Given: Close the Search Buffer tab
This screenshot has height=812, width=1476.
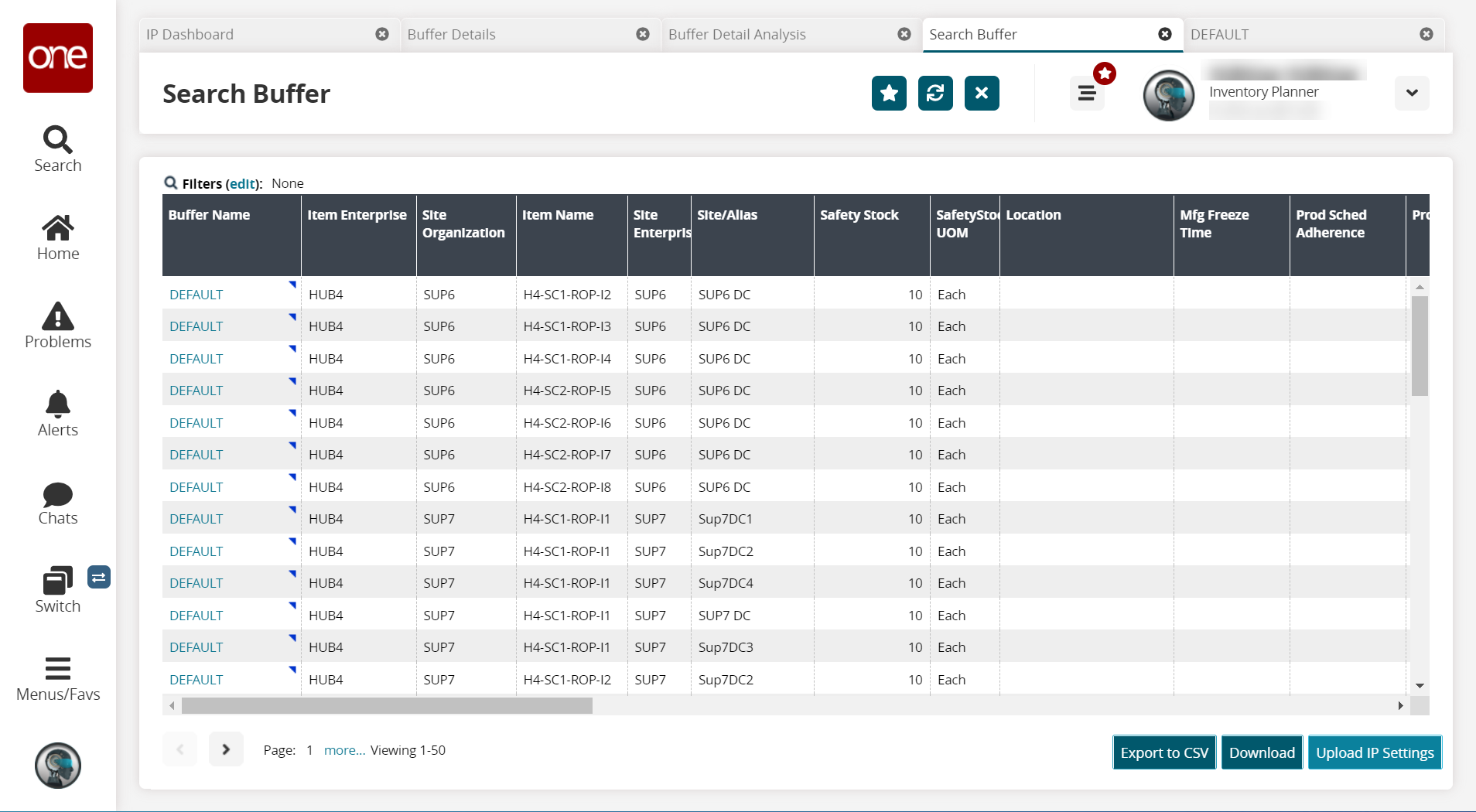Looking at the screenshot, I should coord(1164,34).
